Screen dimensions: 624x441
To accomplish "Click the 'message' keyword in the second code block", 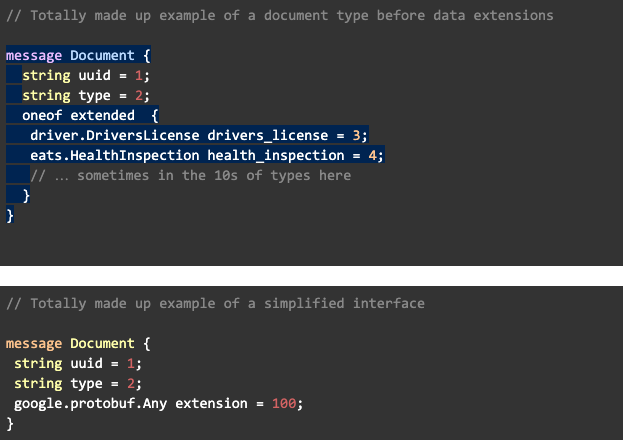I will click(34, 343).
